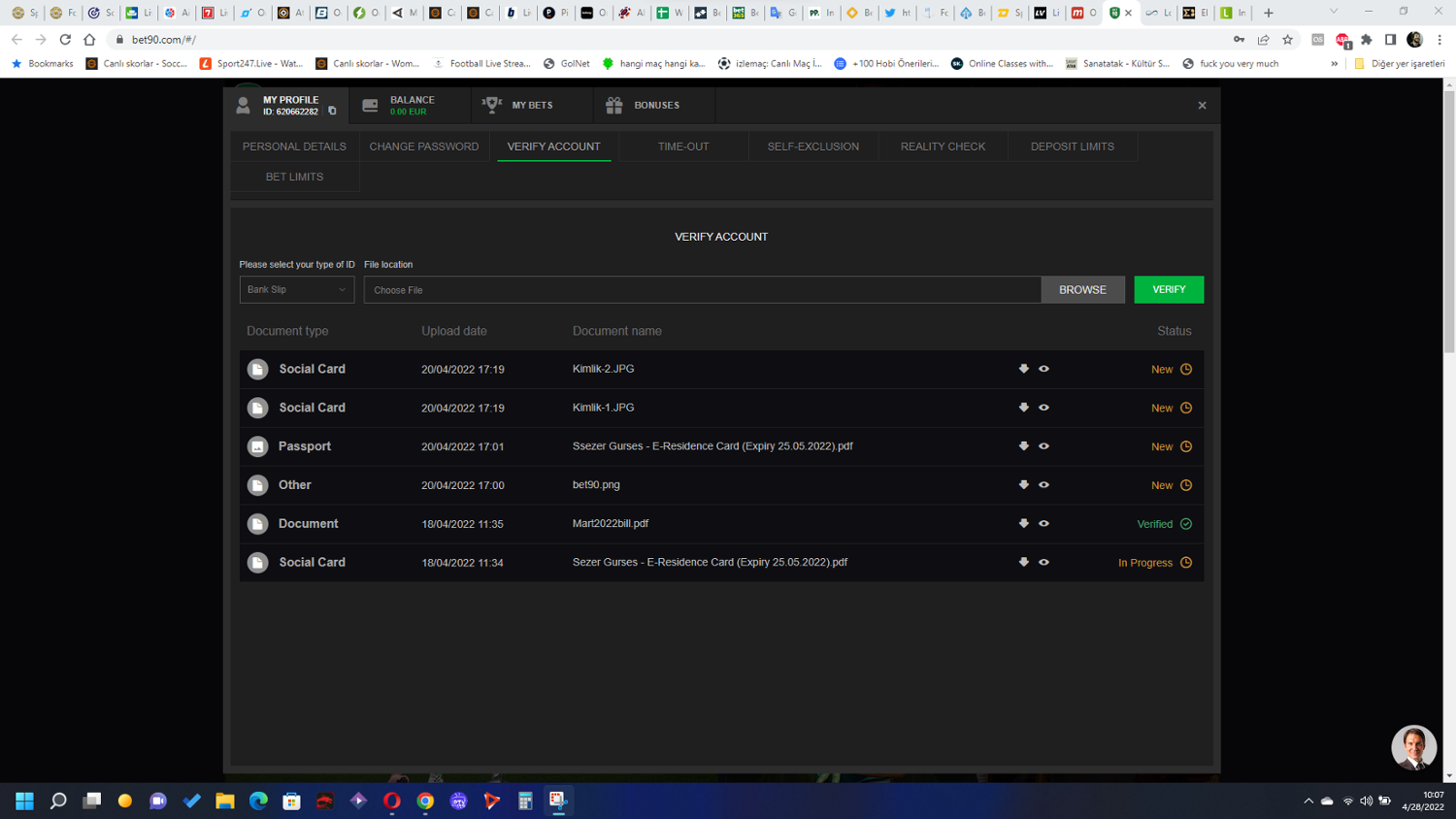Click the Browse button to pick file
Viewport: 1456px width, 819px height.
coord(1082,289)
